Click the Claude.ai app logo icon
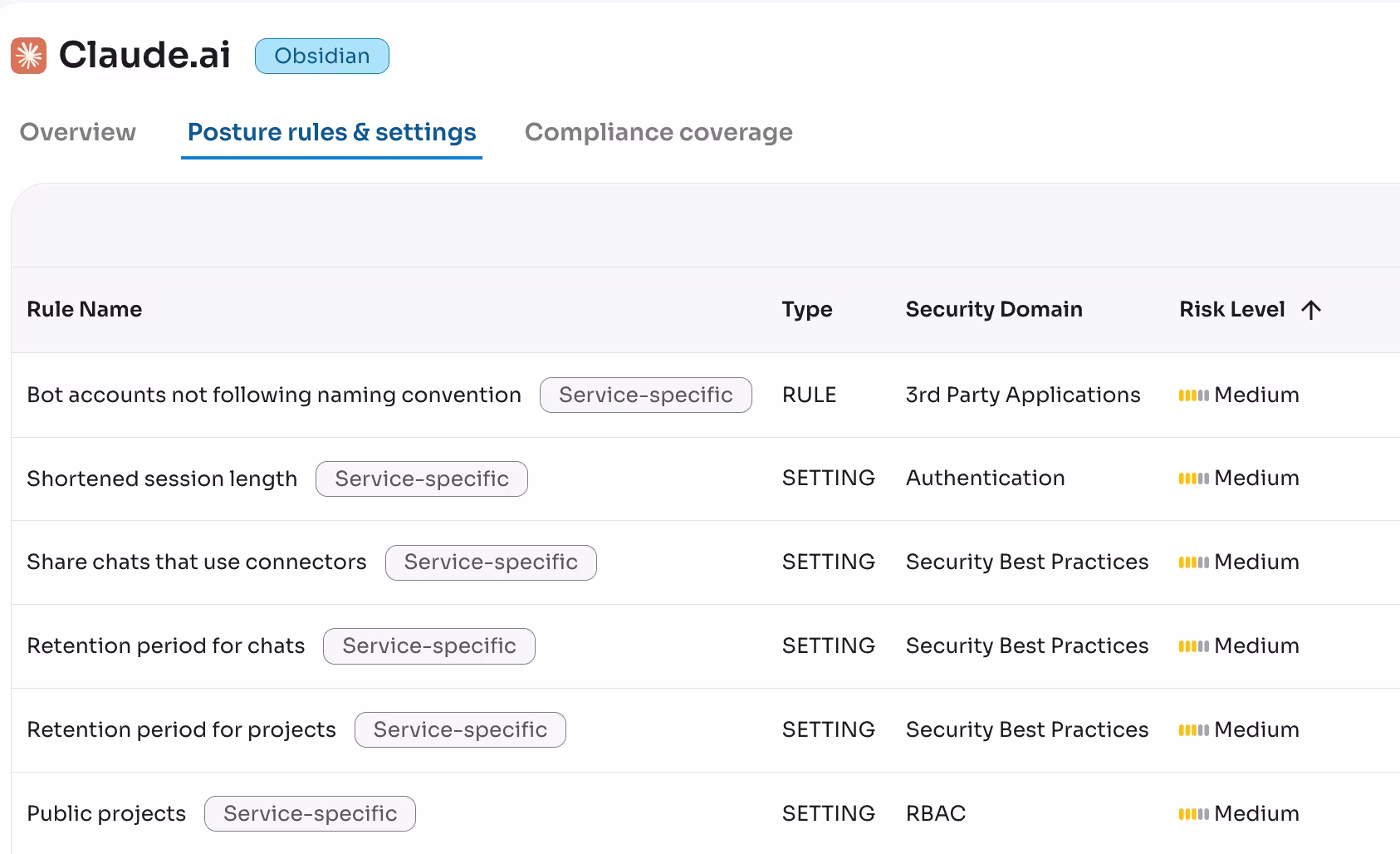The width and height of the screenshot is (1400, 854). (x=29, y=56)
